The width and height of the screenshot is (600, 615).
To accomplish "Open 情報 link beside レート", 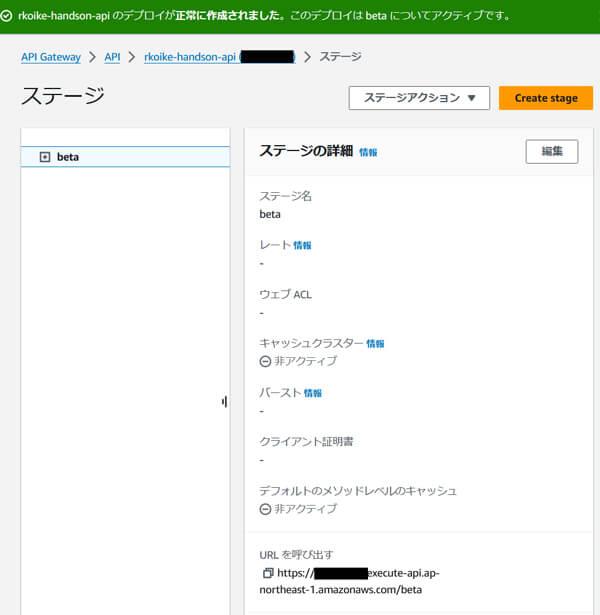I will (x=302, y=246).
